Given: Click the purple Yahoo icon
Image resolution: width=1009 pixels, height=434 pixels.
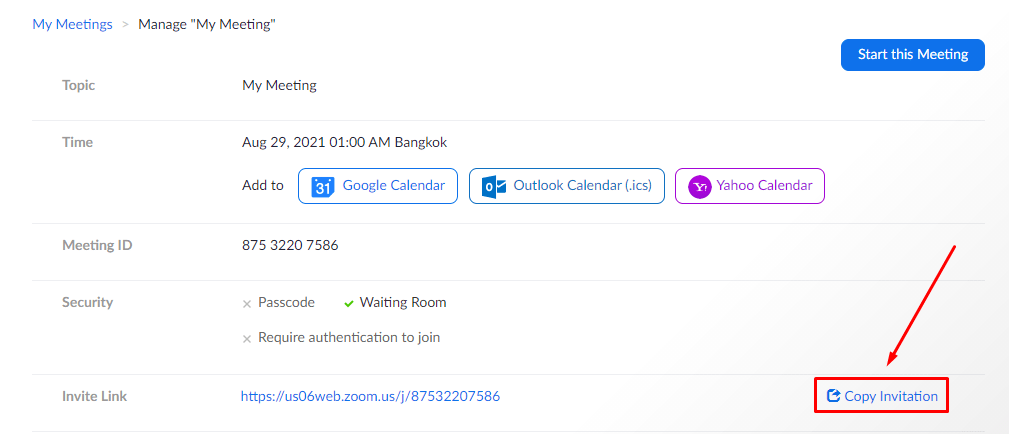Looking at the screenshot, I should tap(701, 186).
